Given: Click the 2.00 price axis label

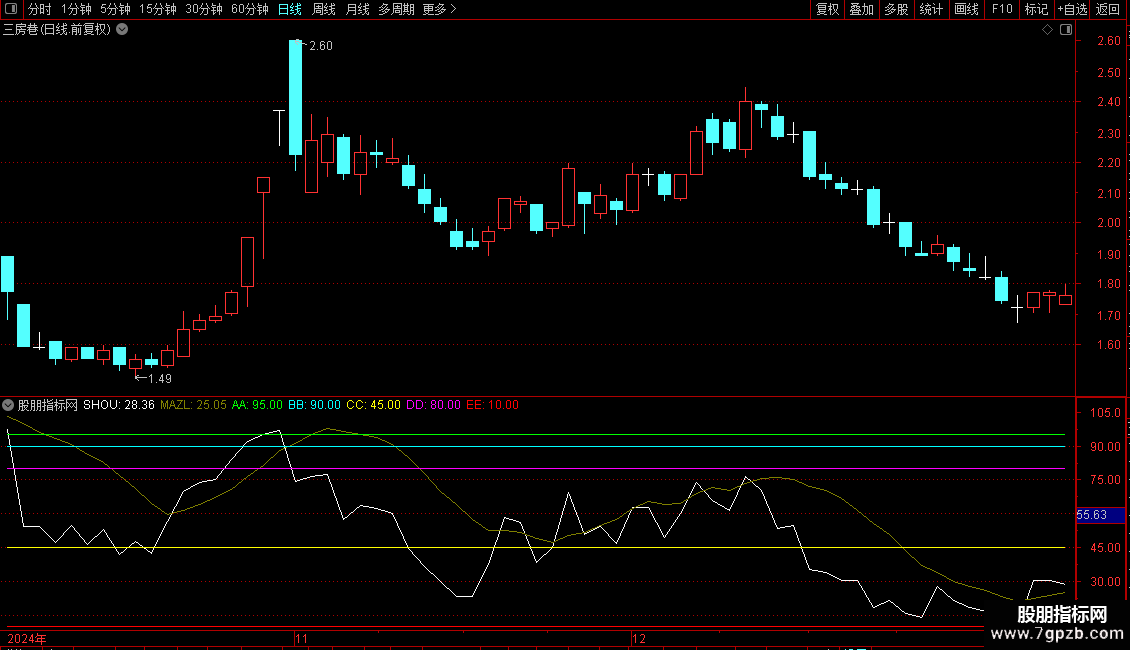Looking at the screenshot, I should pyautogui.click(x=1109, y=223).
